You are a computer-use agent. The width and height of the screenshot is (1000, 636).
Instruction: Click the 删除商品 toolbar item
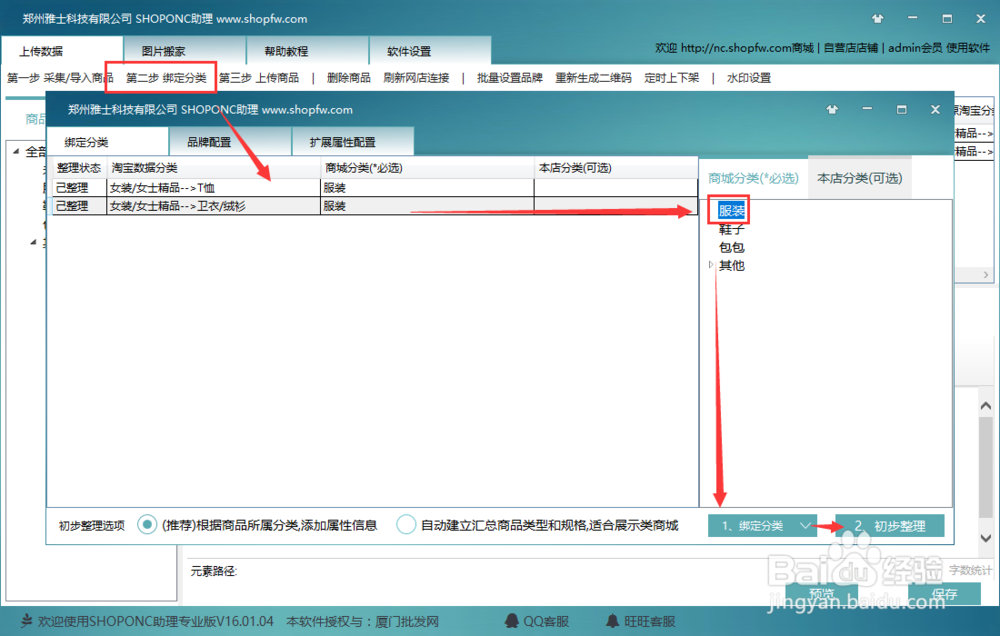pos(348,78)
